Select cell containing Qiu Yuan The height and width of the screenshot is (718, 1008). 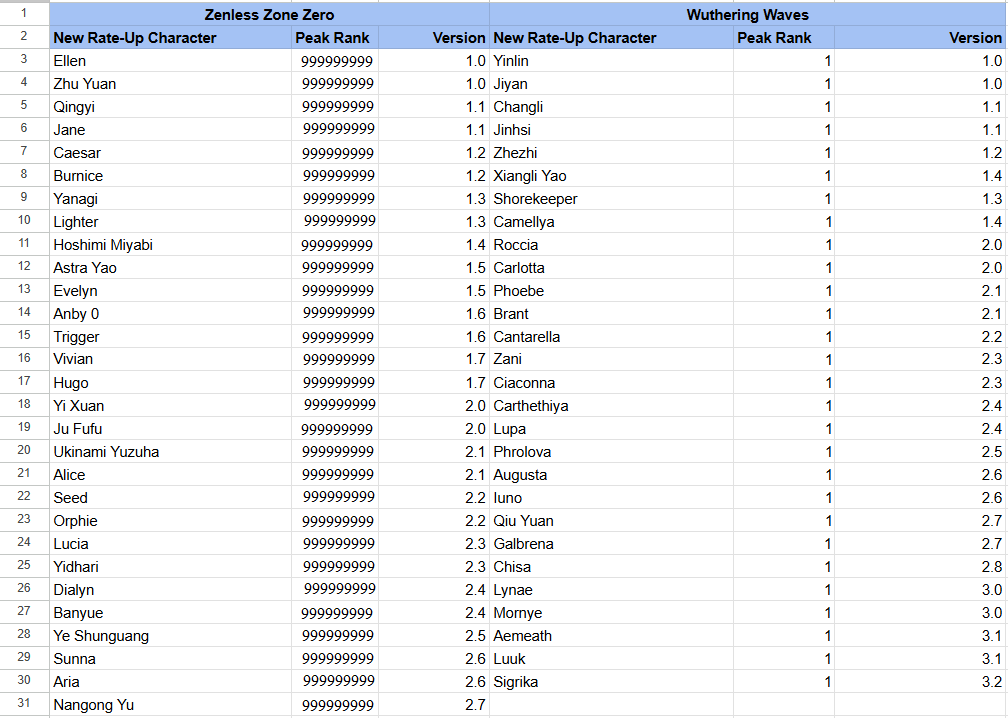(x=611, y=521)
